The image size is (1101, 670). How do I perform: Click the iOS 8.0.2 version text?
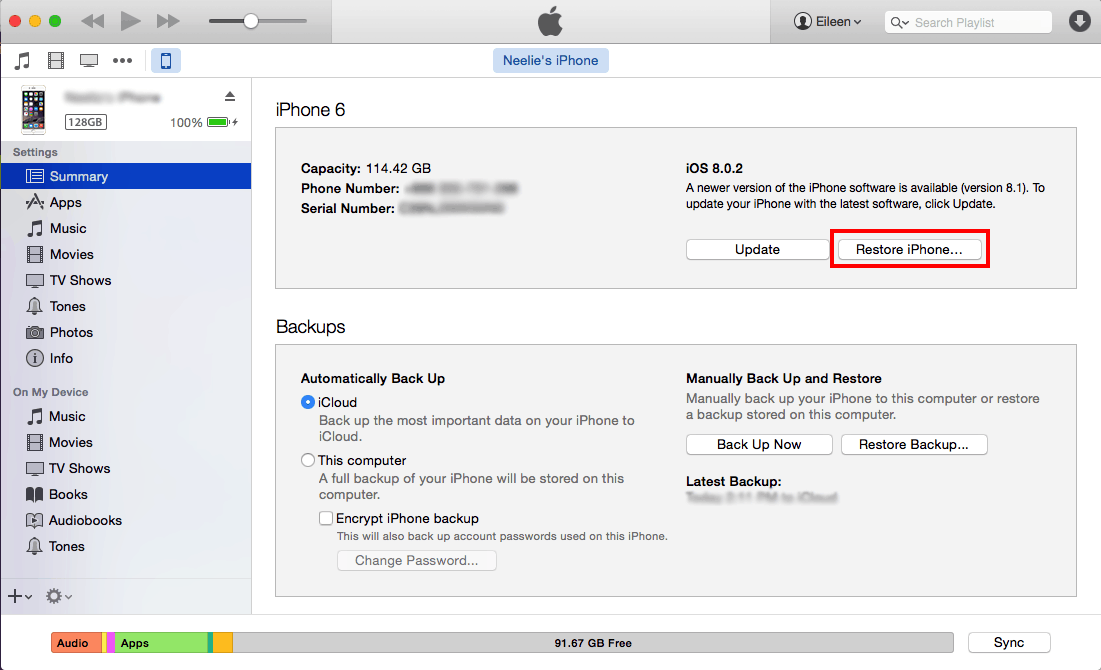point(714,169)
